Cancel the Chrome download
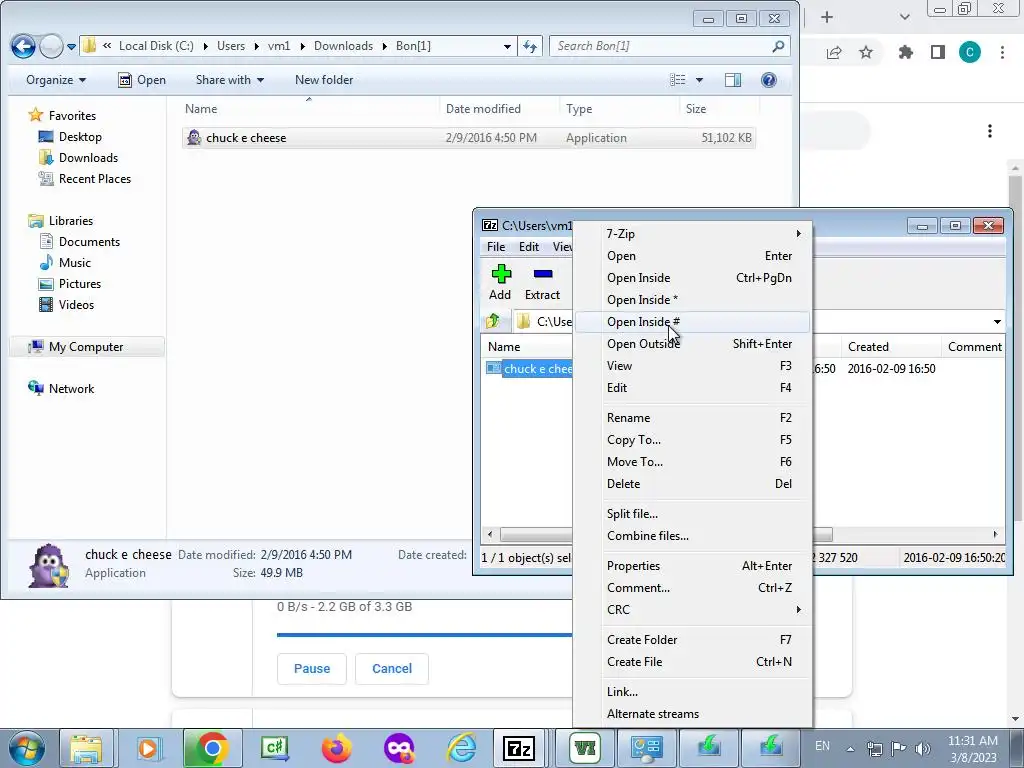The width and height of the screenshot is (1024, 768). (392, 669)
